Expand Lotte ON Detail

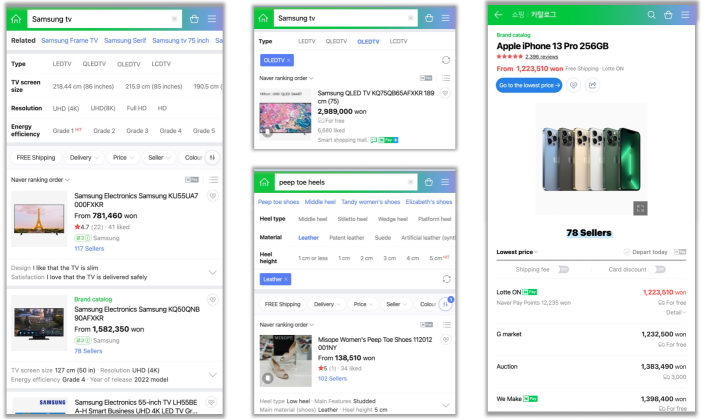pos(676,312)
